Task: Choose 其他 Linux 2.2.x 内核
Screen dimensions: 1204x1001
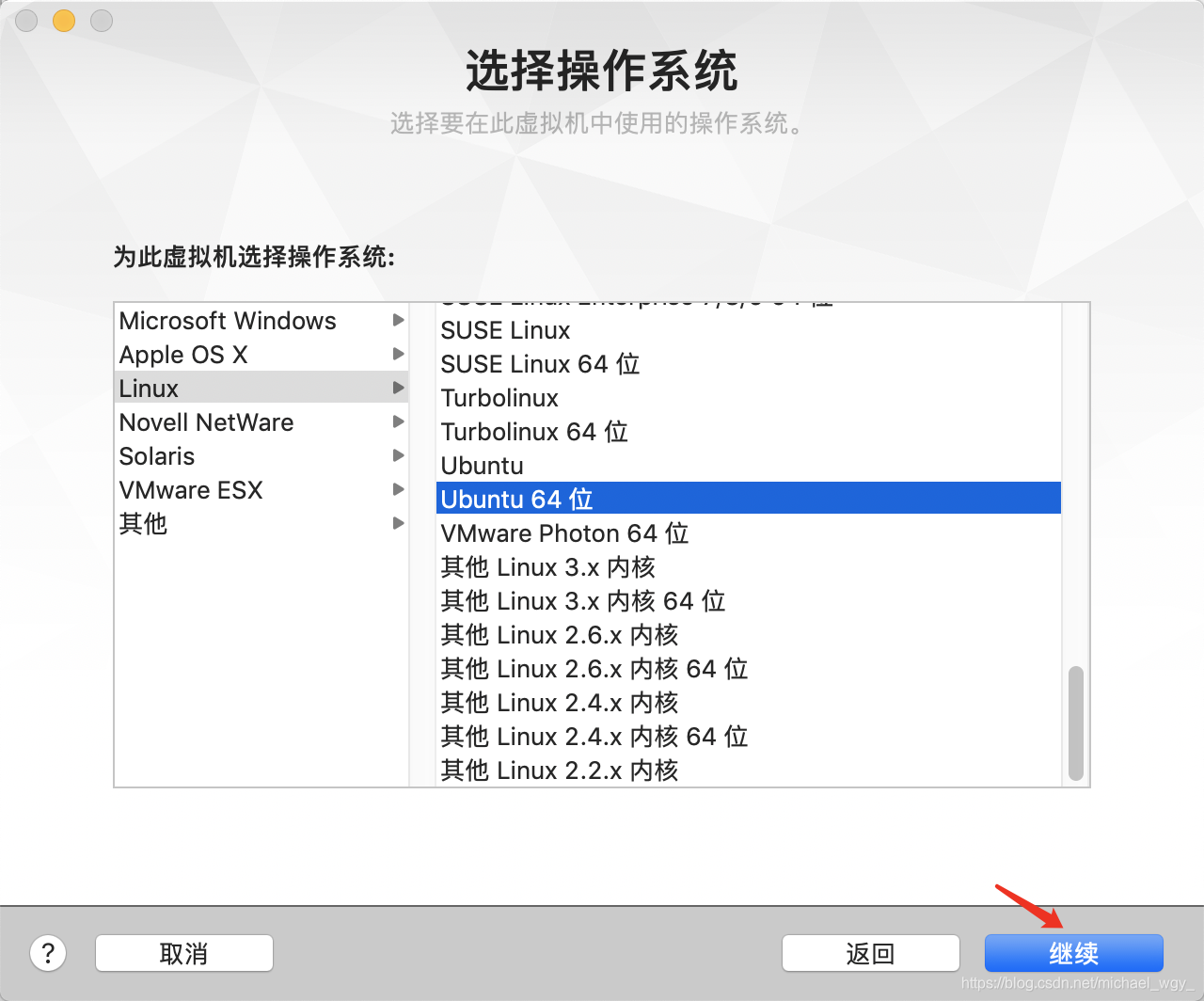Action: point(748,771)
